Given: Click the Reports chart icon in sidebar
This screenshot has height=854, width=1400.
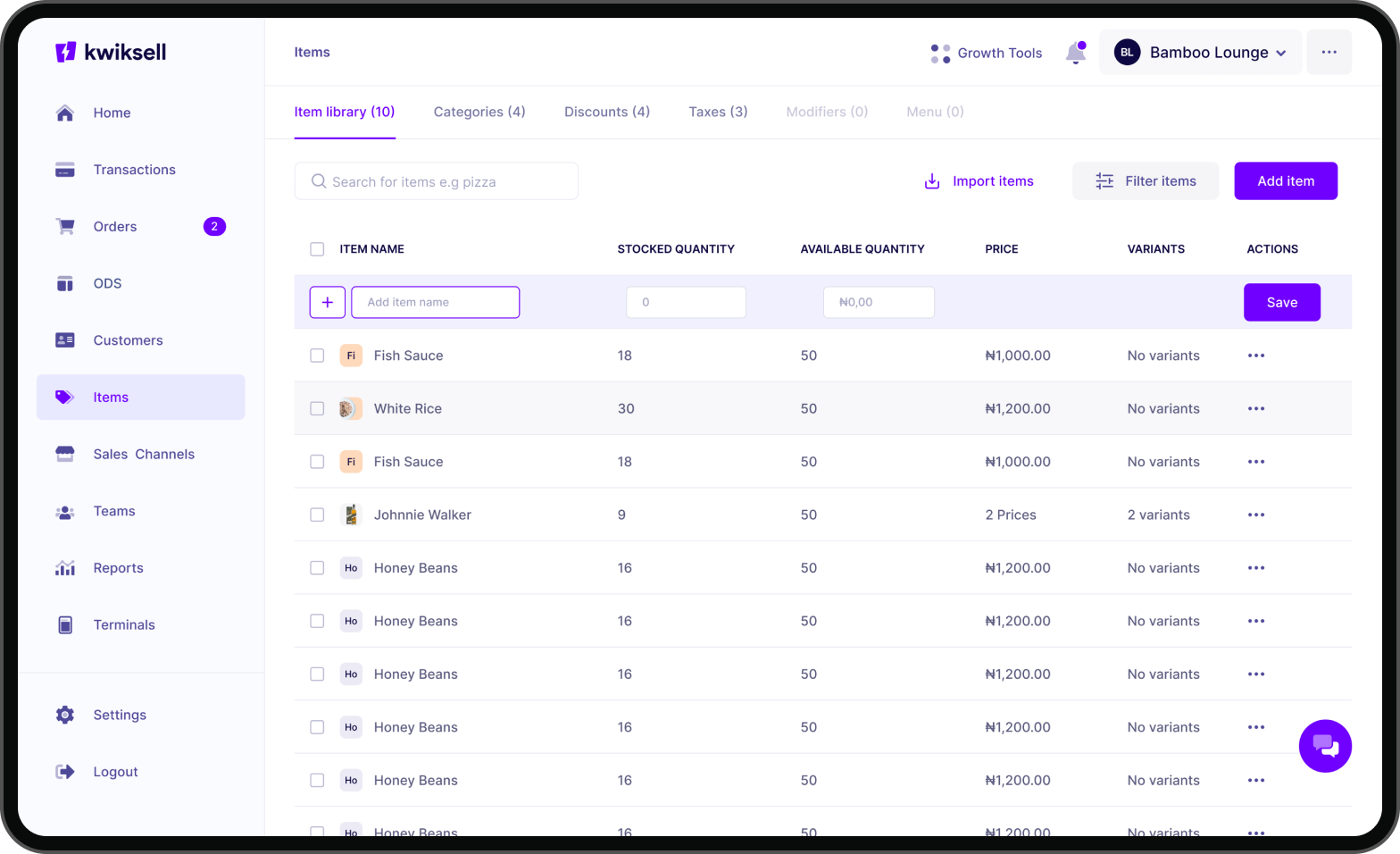Looking at the screenshot, I should tap(65, 568).
